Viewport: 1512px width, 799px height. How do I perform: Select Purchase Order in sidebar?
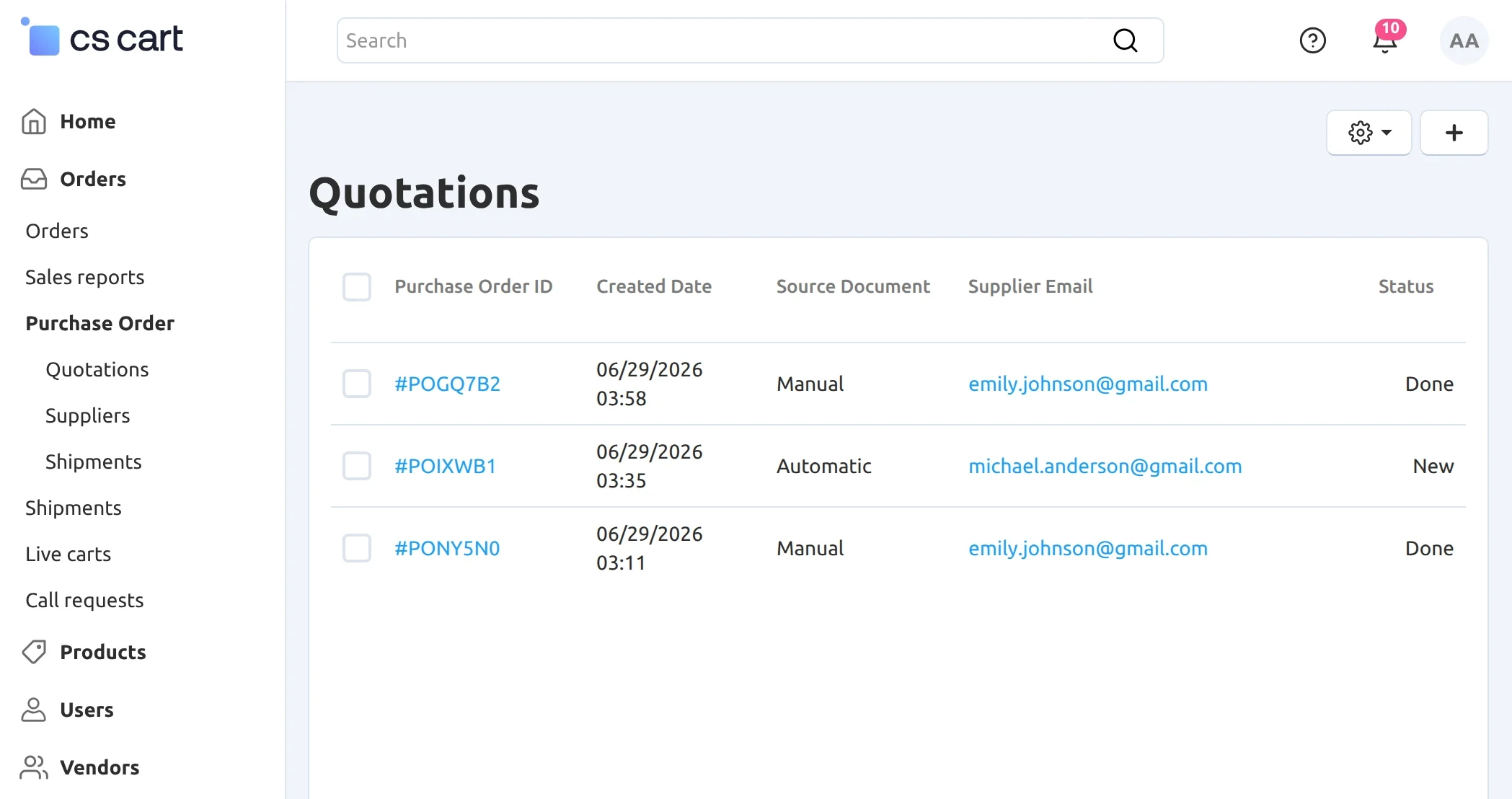100,323
